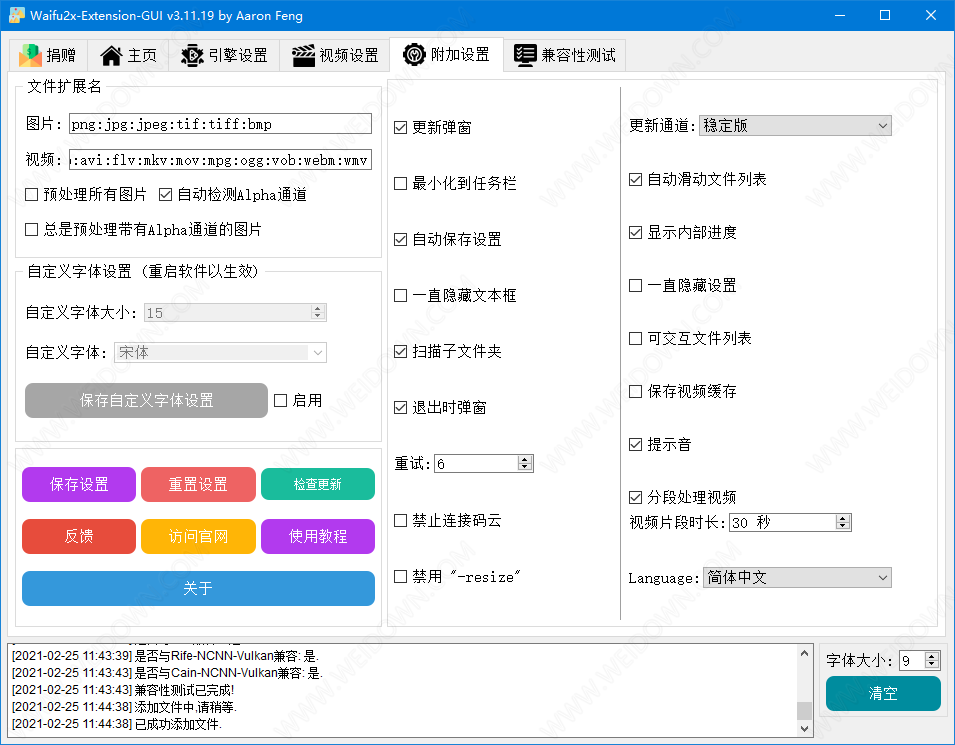
Task: Increase log 字体大小 with up arrow
Action: pos(932,656)
